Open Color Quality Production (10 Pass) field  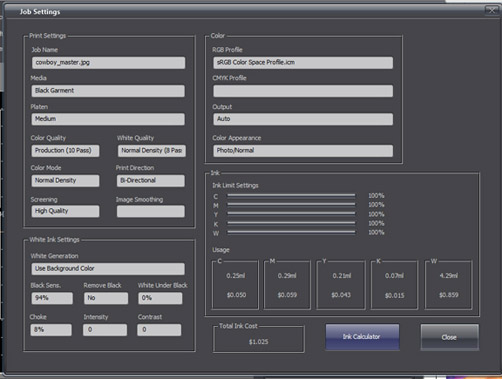tap(65, 151)
